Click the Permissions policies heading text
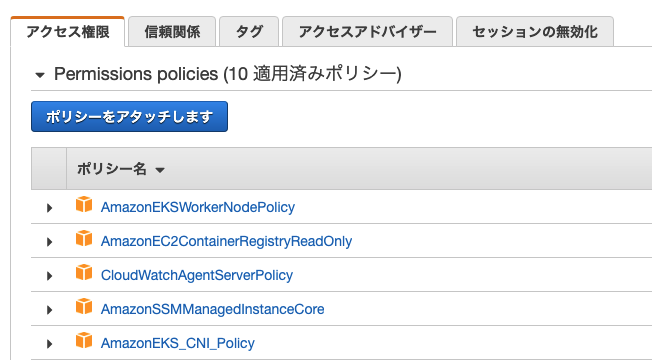The image size is (652, 360). point(227,74)
